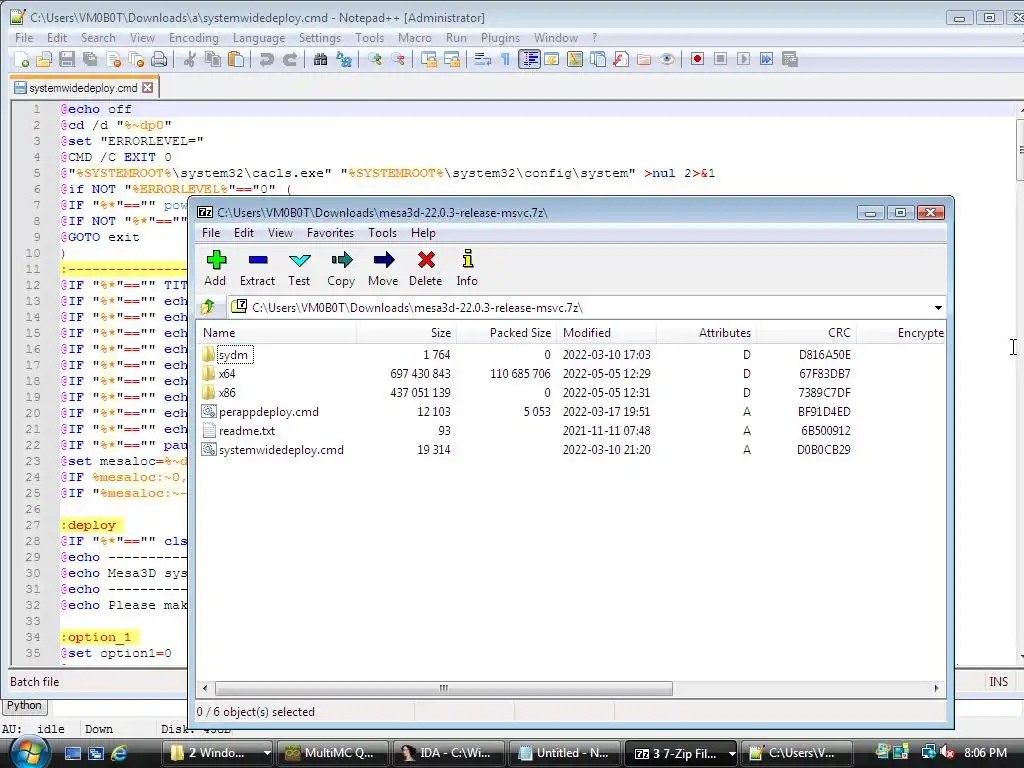The image size is (1024, 768).
Task: Click Notepad++ Save All icon
Action: [90, 60]
